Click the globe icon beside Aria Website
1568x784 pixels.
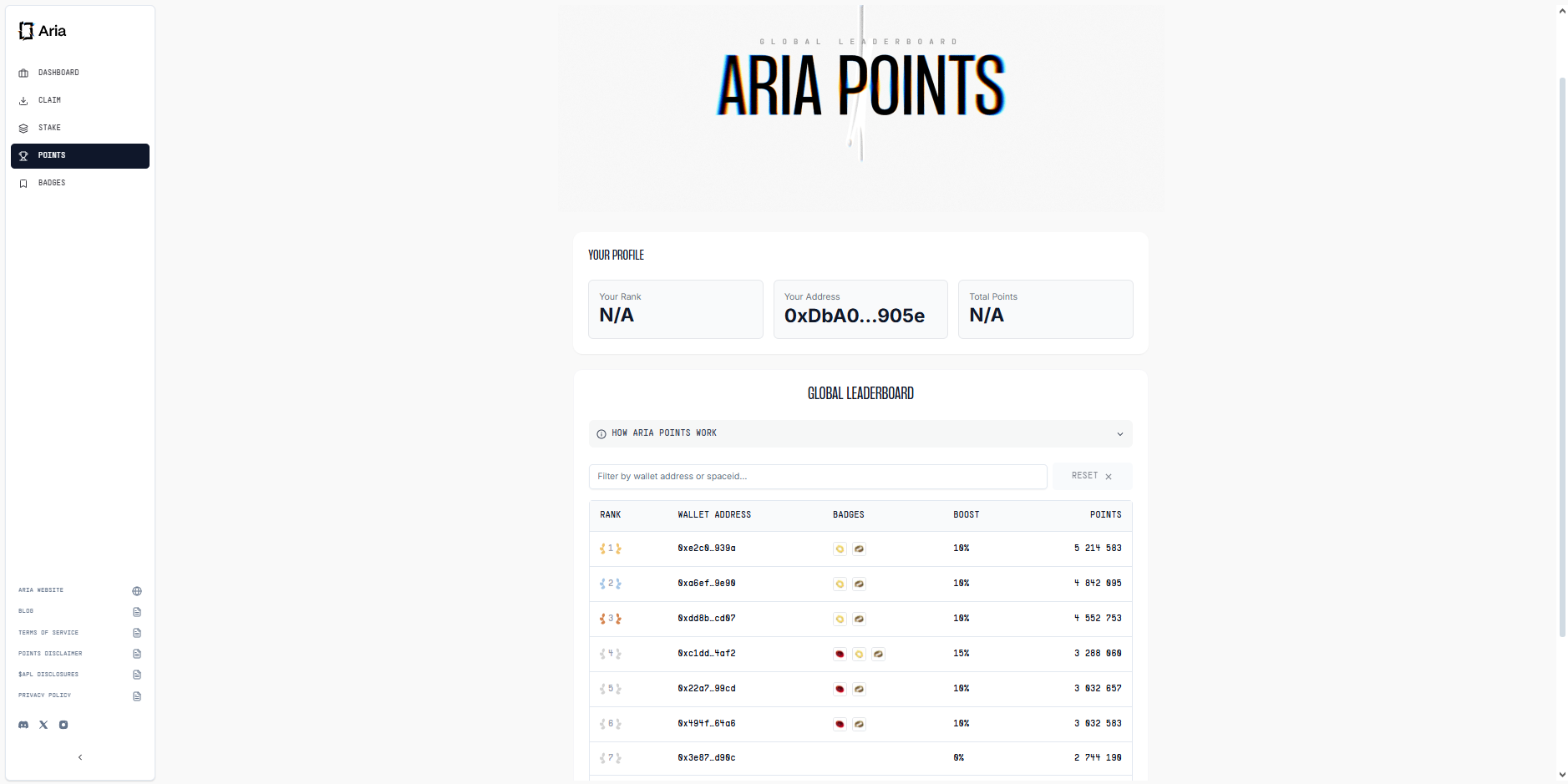(x=137, y=591)
